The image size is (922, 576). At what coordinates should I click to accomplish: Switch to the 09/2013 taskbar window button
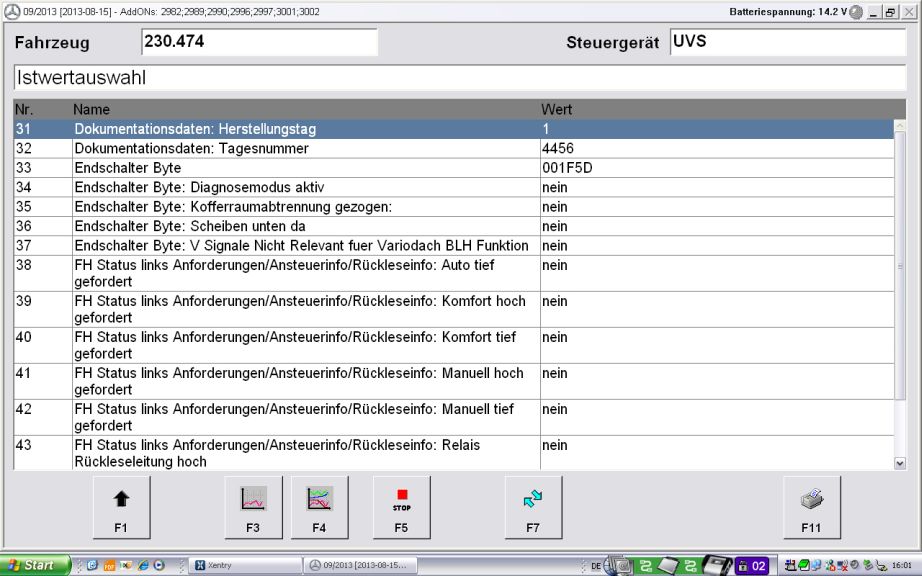tap(362, 565)
